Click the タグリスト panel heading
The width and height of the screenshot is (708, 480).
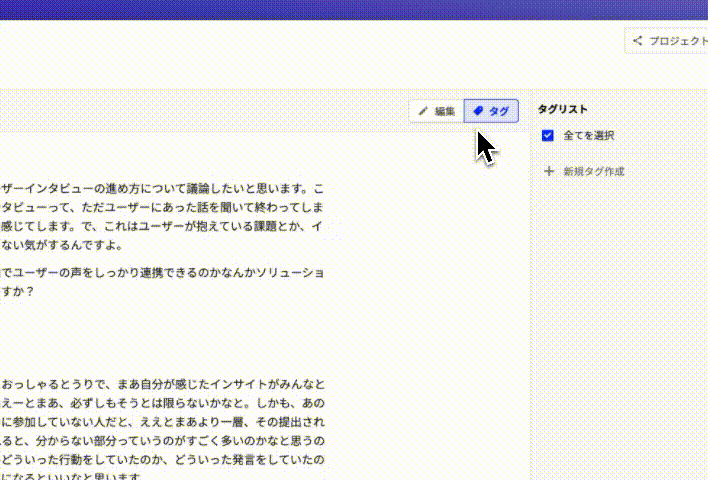[562, 110]
